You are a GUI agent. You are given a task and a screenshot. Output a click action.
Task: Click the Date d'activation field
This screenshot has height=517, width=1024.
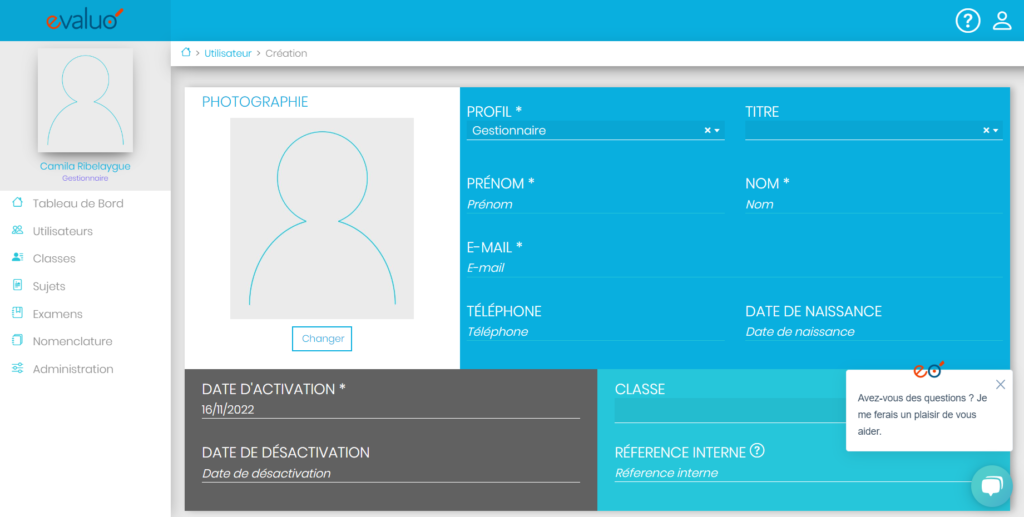[390, 409]
